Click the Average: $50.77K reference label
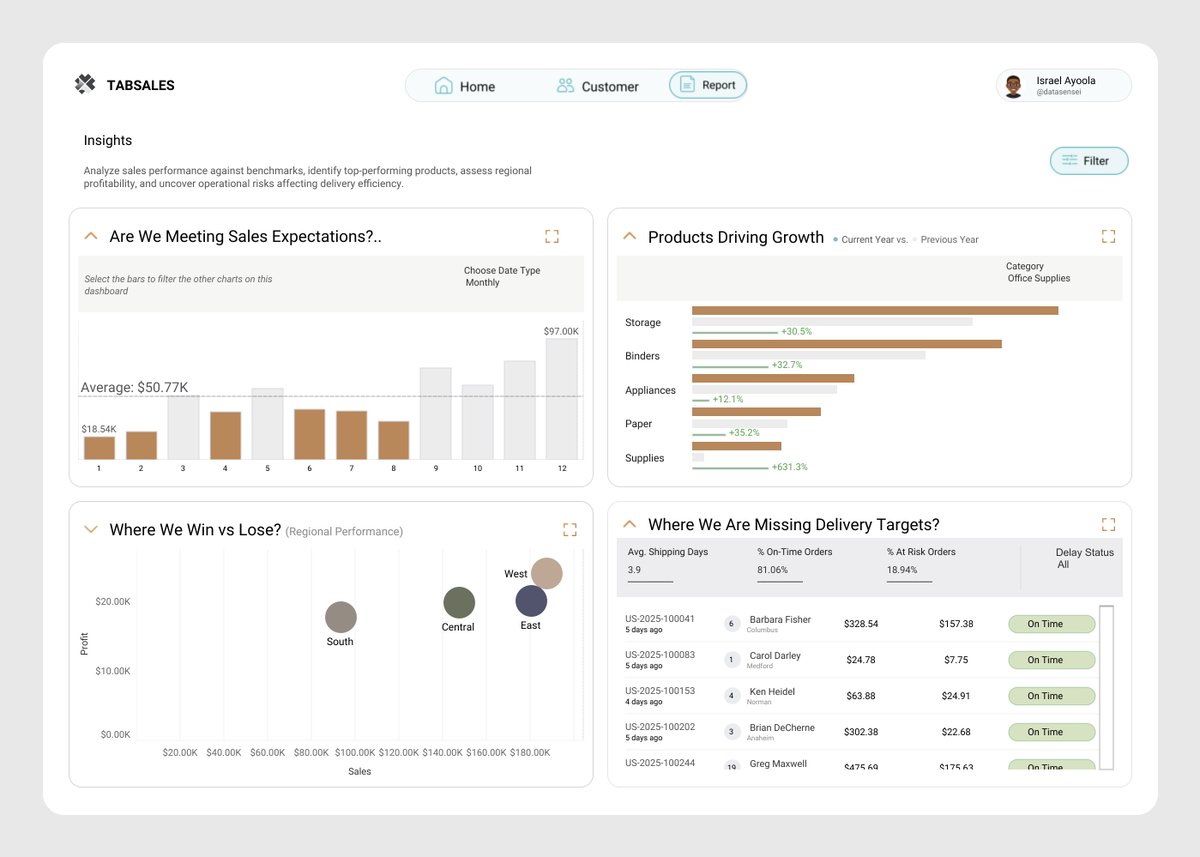This screenshot has height=857, width=1200. (x=134, y=387)
